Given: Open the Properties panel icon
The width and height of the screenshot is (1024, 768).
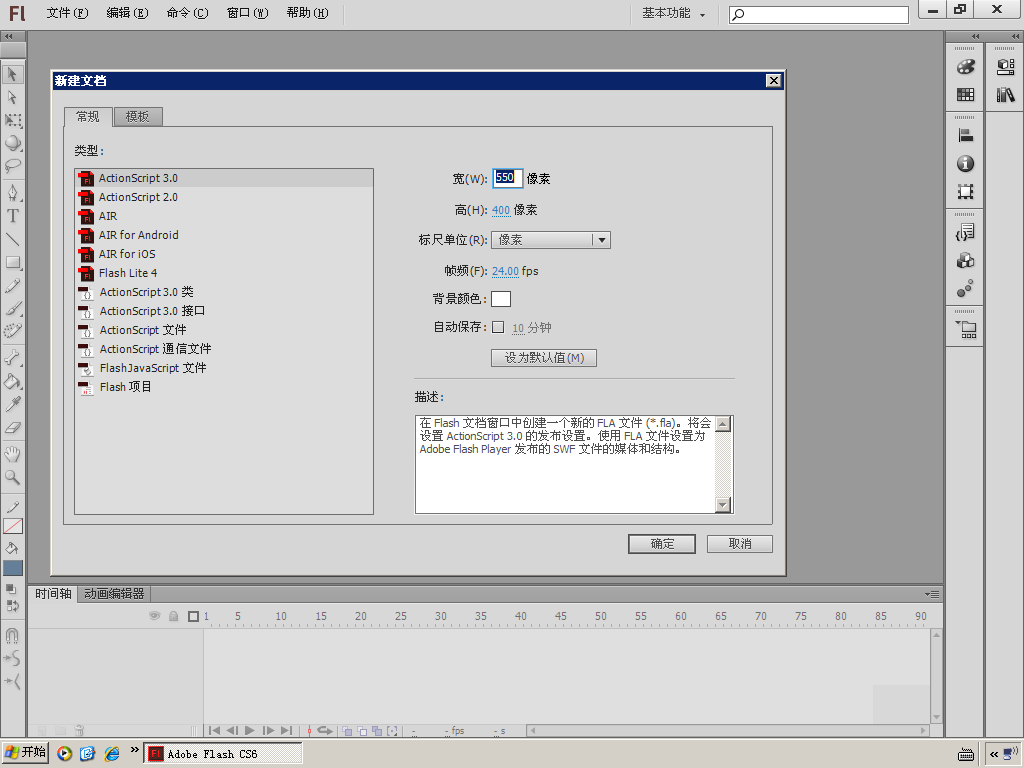Looking at the screenshot, I should point(1005,67).
